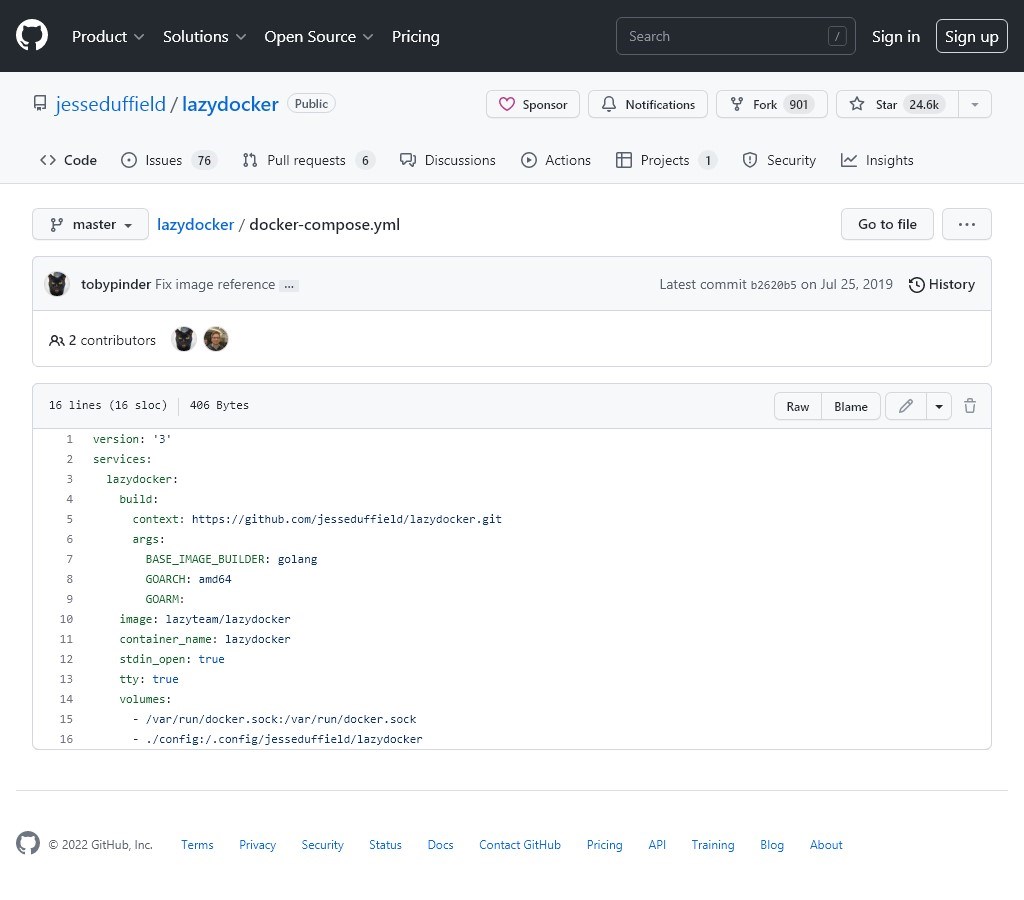Click the Go to file button

(x=887, y=224)
